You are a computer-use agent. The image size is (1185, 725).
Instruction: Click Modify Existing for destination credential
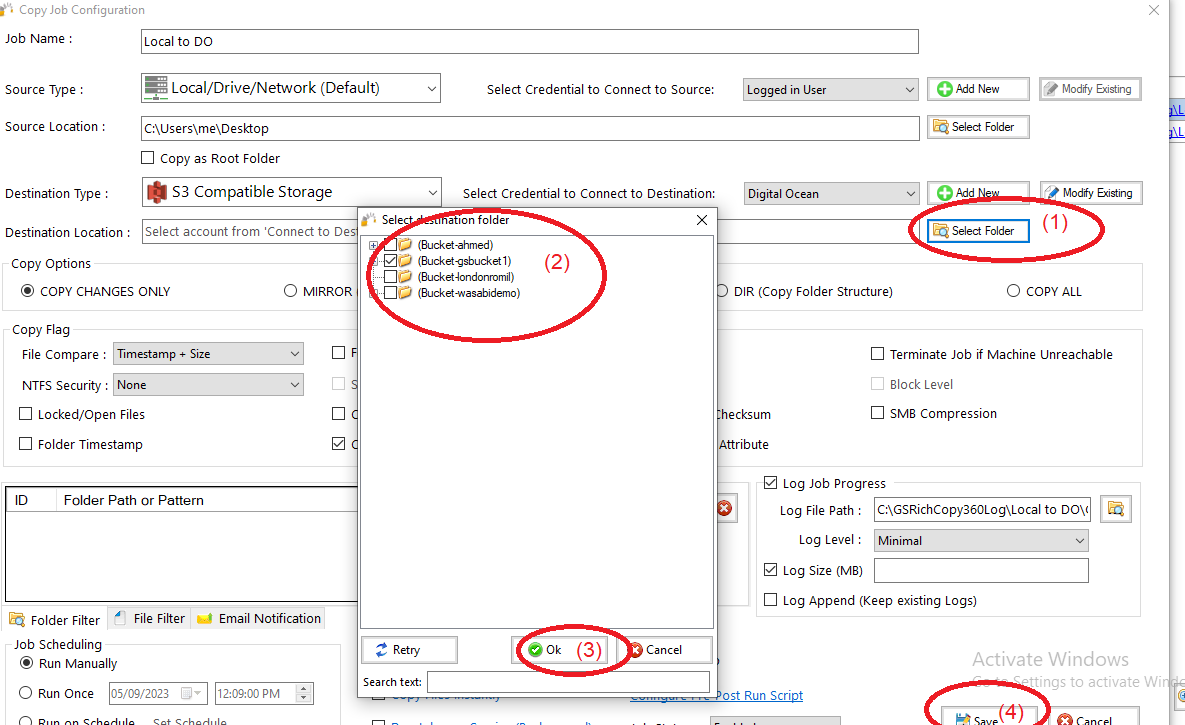tap(1090, 193)
